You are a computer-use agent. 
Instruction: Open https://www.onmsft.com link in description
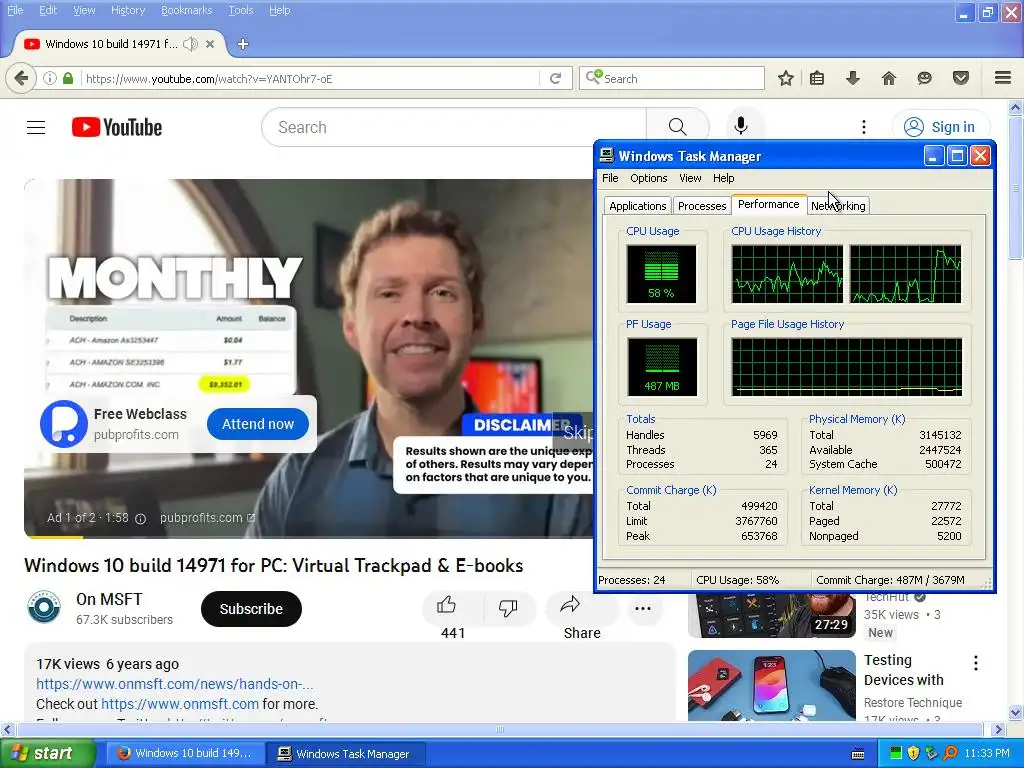180,704
